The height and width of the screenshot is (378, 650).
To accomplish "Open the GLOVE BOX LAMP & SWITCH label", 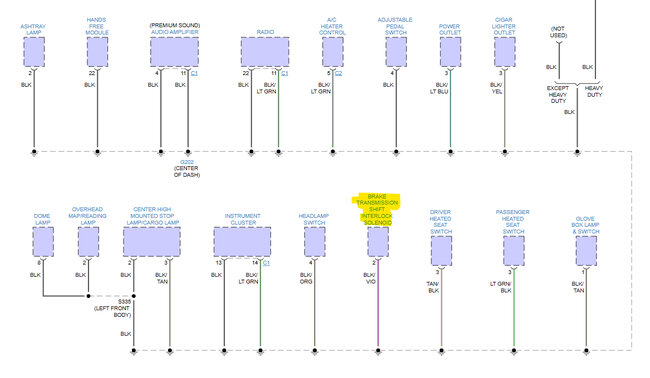I will coord(585,225).
